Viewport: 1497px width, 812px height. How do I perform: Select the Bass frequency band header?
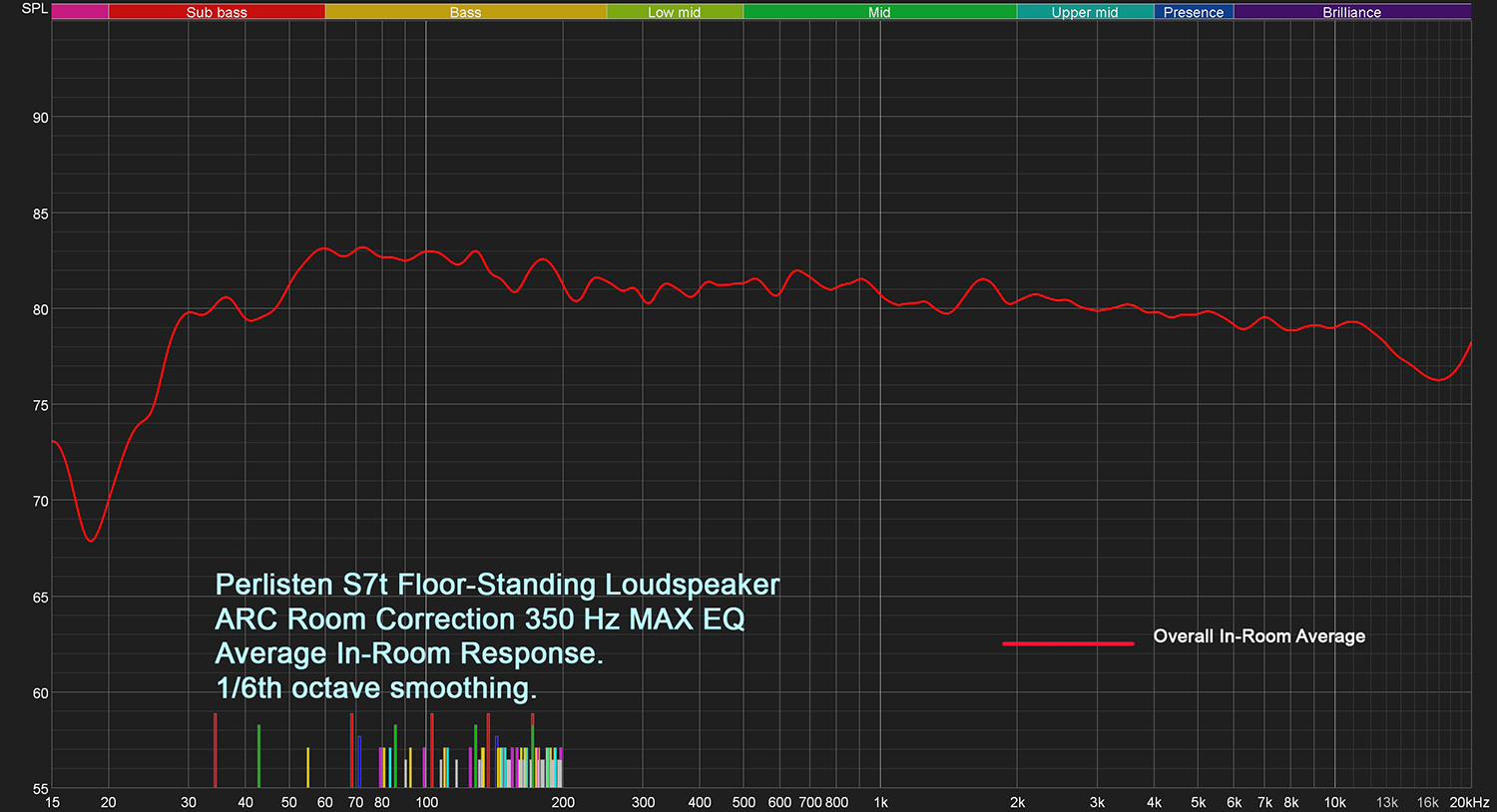(465, 12)
